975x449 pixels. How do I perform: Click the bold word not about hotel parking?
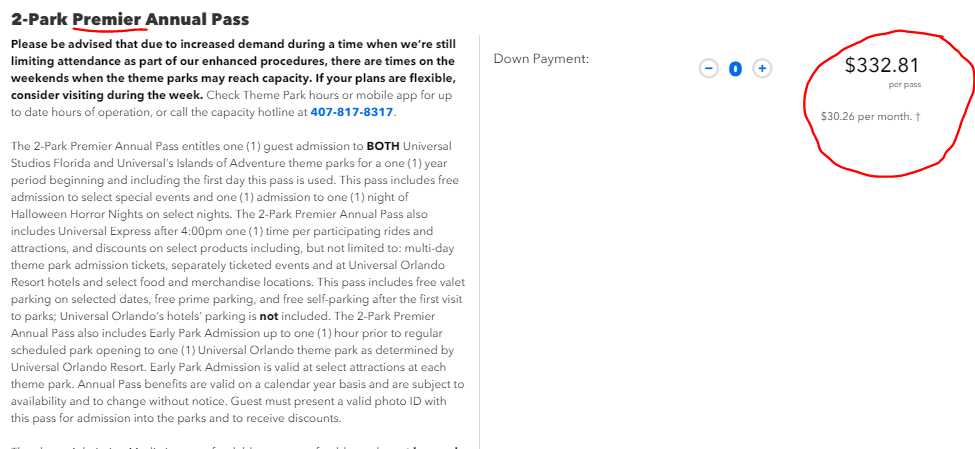click(x=268, y=317)
